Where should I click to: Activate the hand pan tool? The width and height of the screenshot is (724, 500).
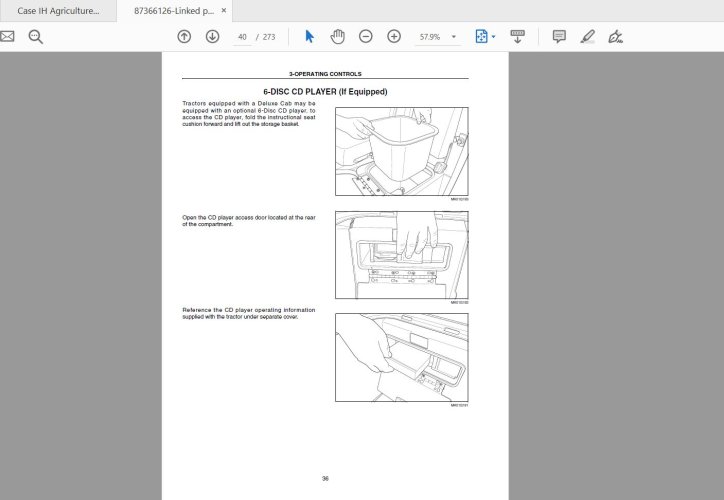click(x=338, y=36)
